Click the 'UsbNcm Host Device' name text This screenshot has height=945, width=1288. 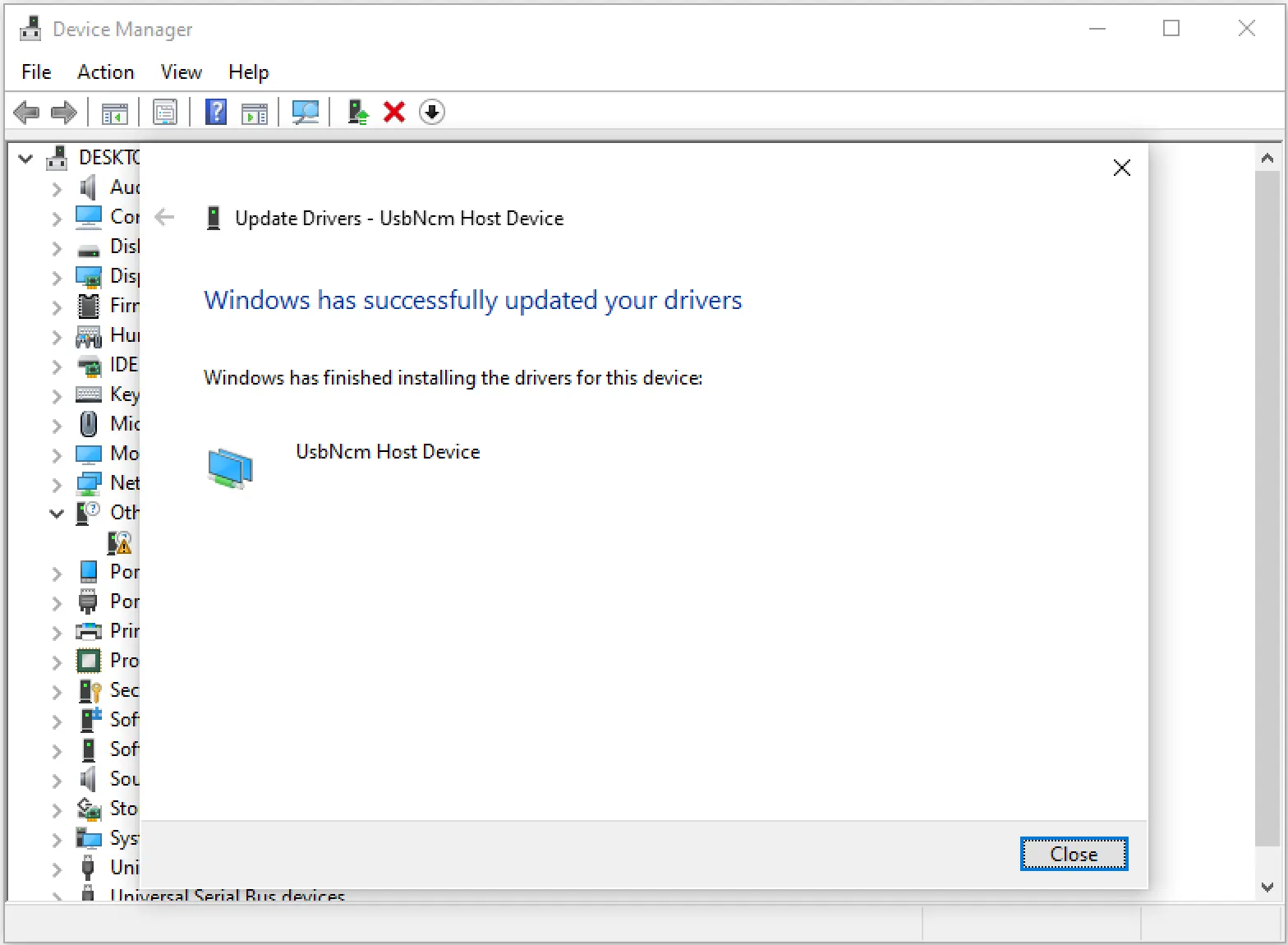(x=388, y=452)
